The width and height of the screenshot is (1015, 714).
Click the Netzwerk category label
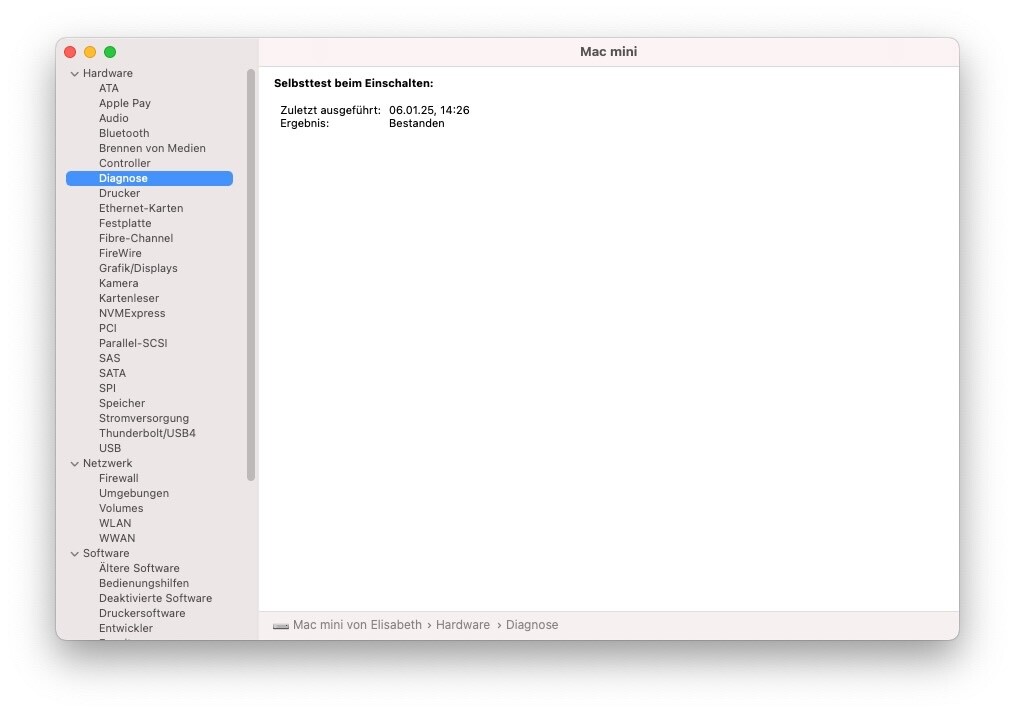(107, 463)
